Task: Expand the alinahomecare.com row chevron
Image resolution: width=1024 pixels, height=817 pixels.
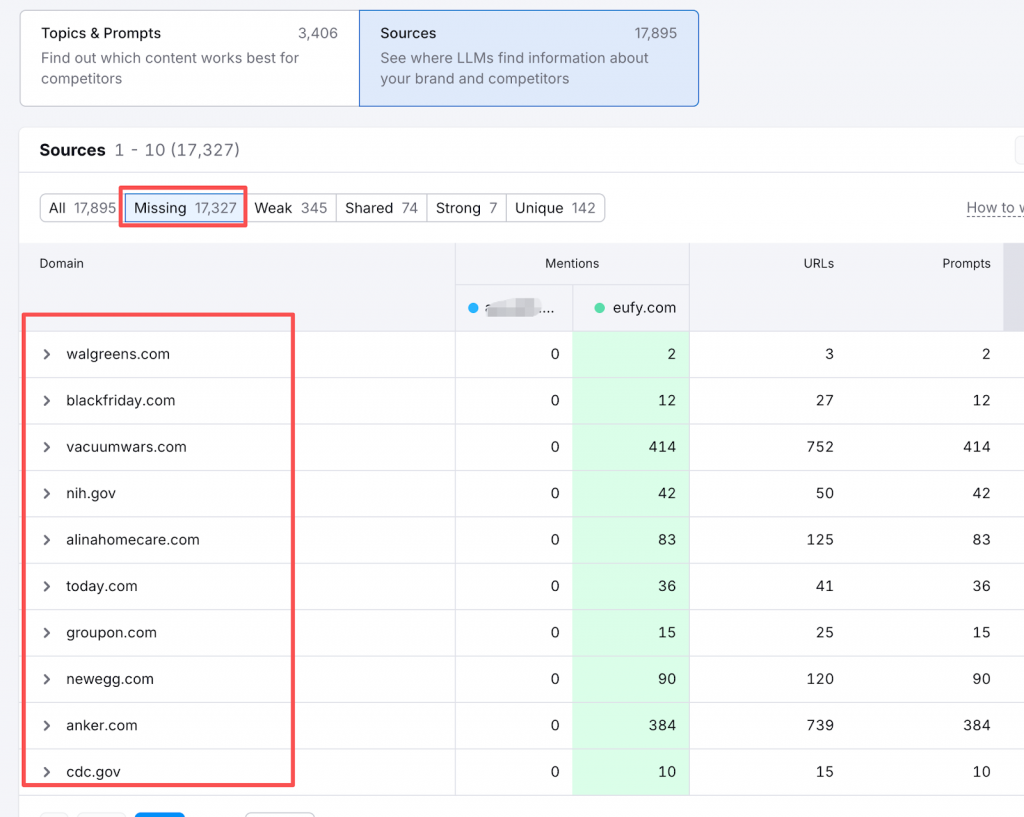Action: coord(47,540)
